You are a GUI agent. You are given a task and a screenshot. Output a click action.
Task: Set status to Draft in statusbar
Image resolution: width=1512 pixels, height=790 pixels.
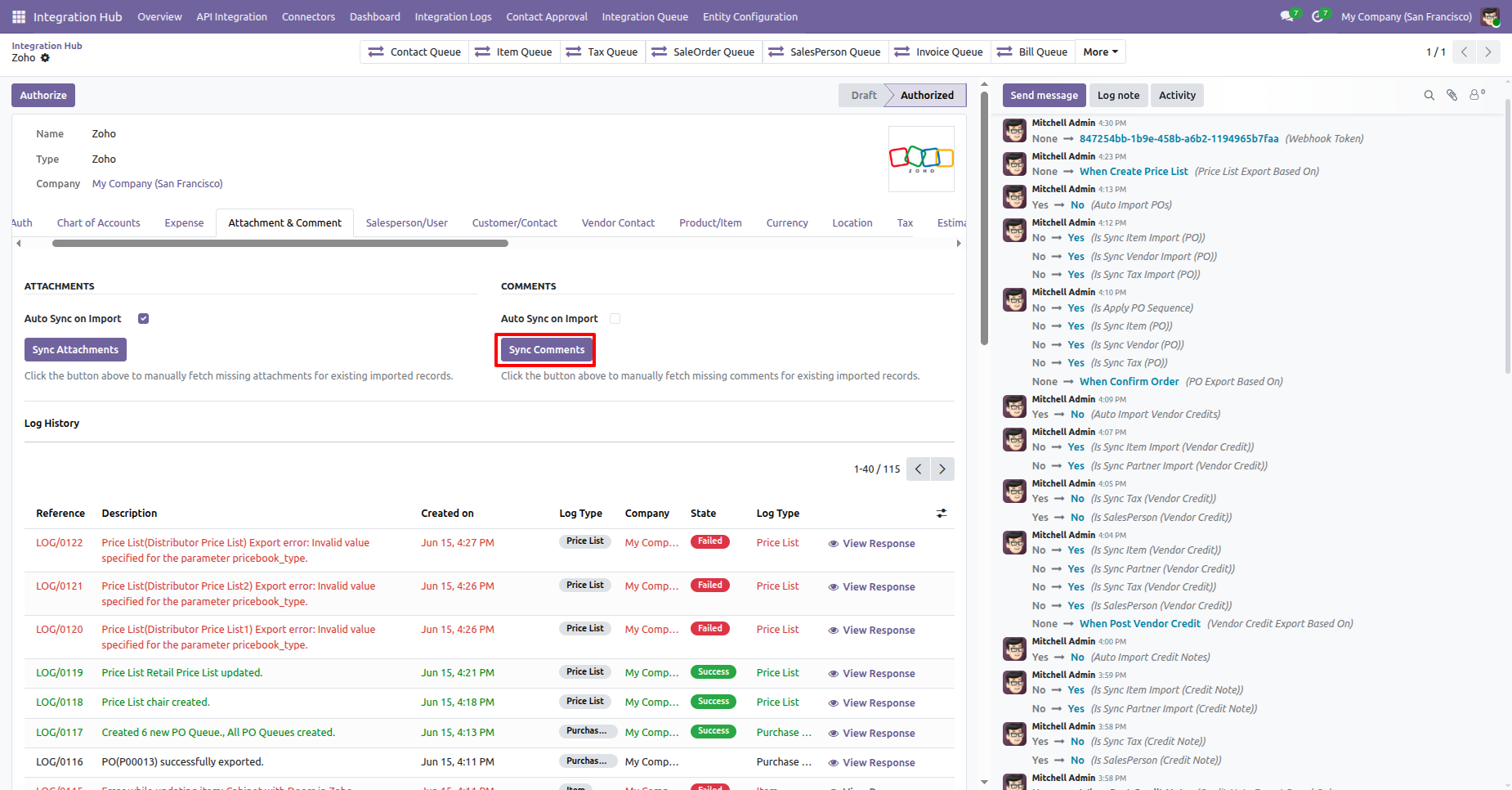click(x=863, y=96)
